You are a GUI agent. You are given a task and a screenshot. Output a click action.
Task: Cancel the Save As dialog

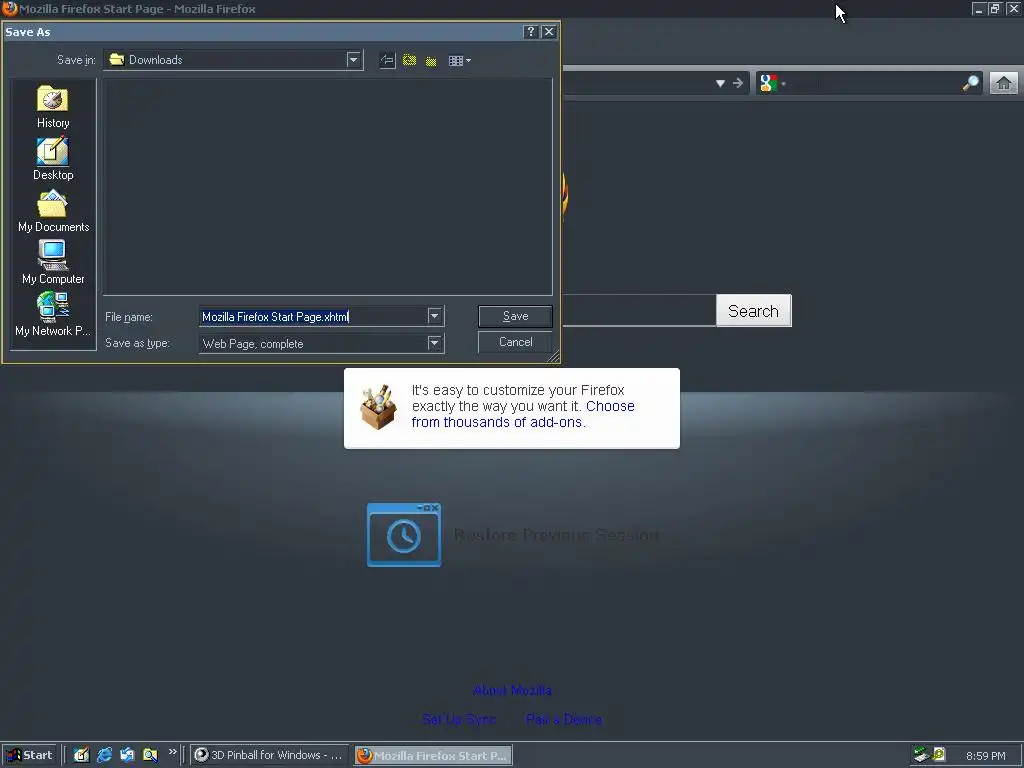[x=515, y=342]
